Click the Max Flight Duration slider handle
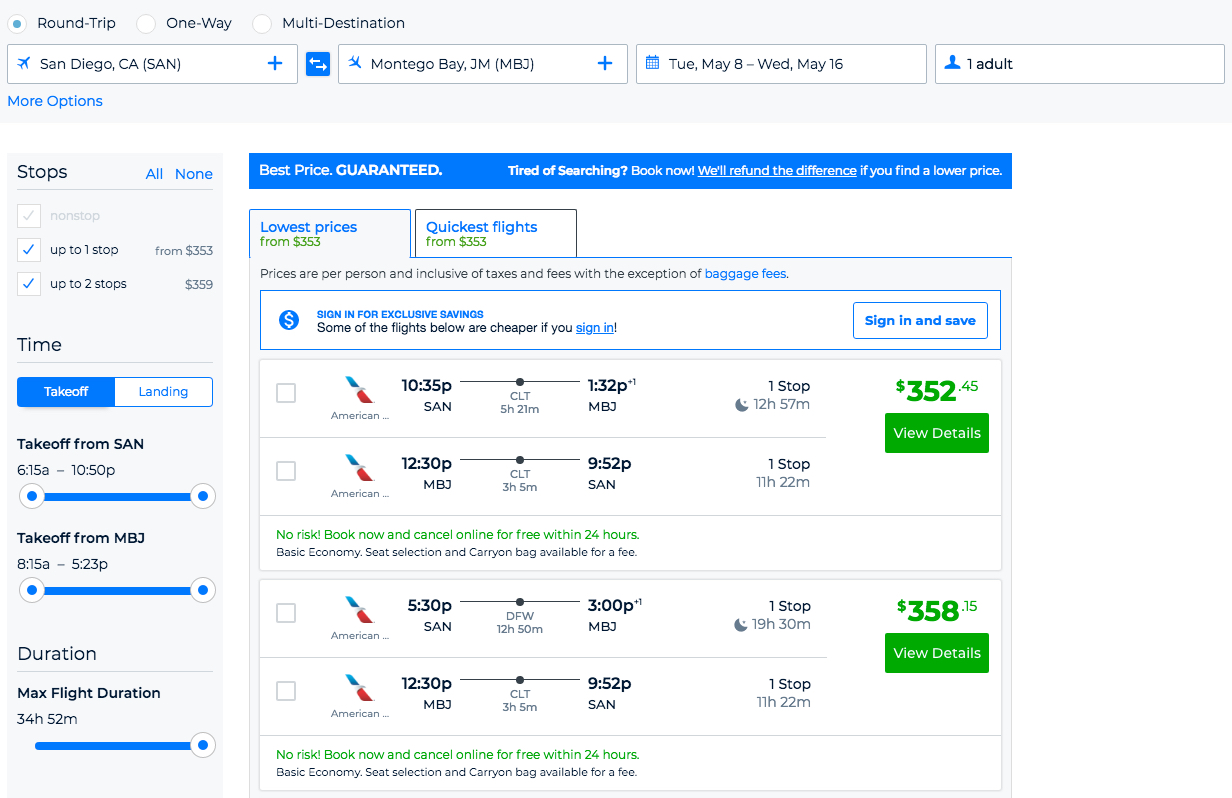Image resolution: width=1232 pixels, height=798 pixels. [x=203, y=745]
